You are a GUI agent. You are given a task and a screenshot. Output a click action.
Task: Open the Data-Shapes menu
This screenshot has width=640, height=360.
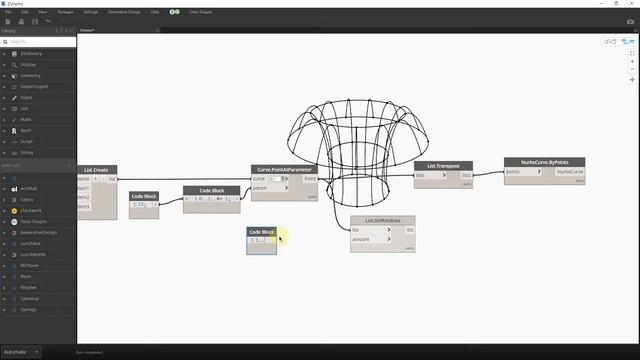click(201, 12)
